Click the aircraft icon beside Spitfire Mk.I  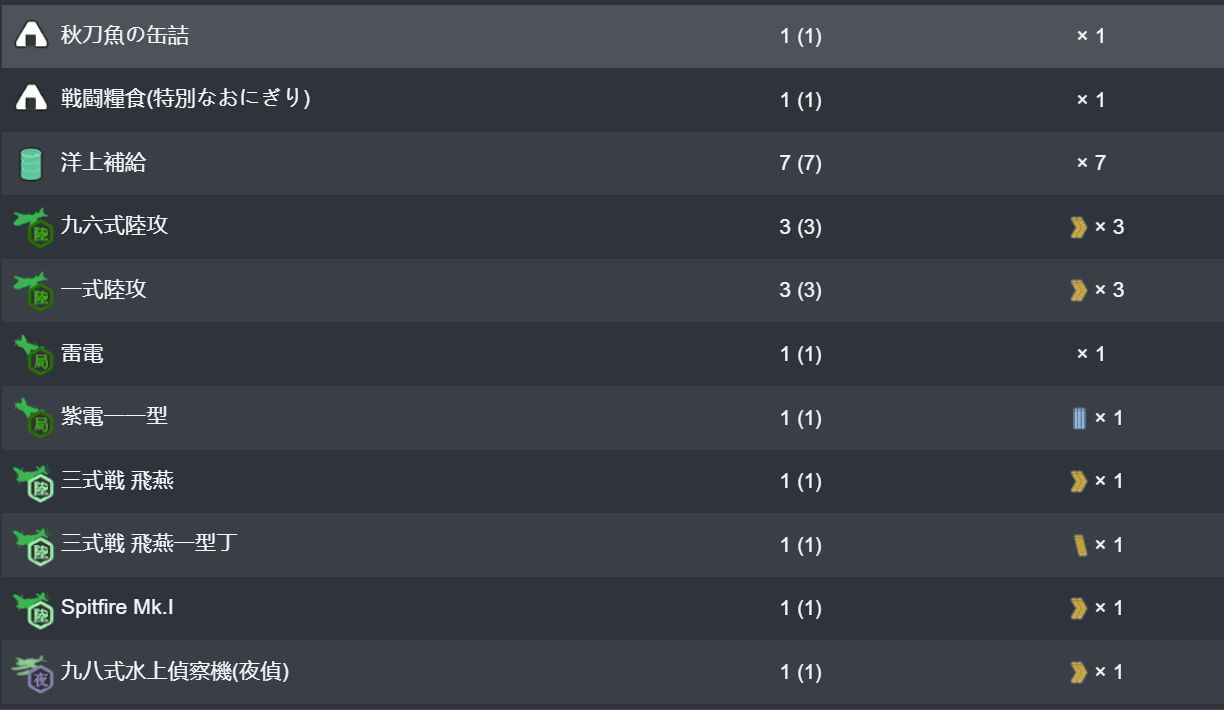tap(33, 609)
